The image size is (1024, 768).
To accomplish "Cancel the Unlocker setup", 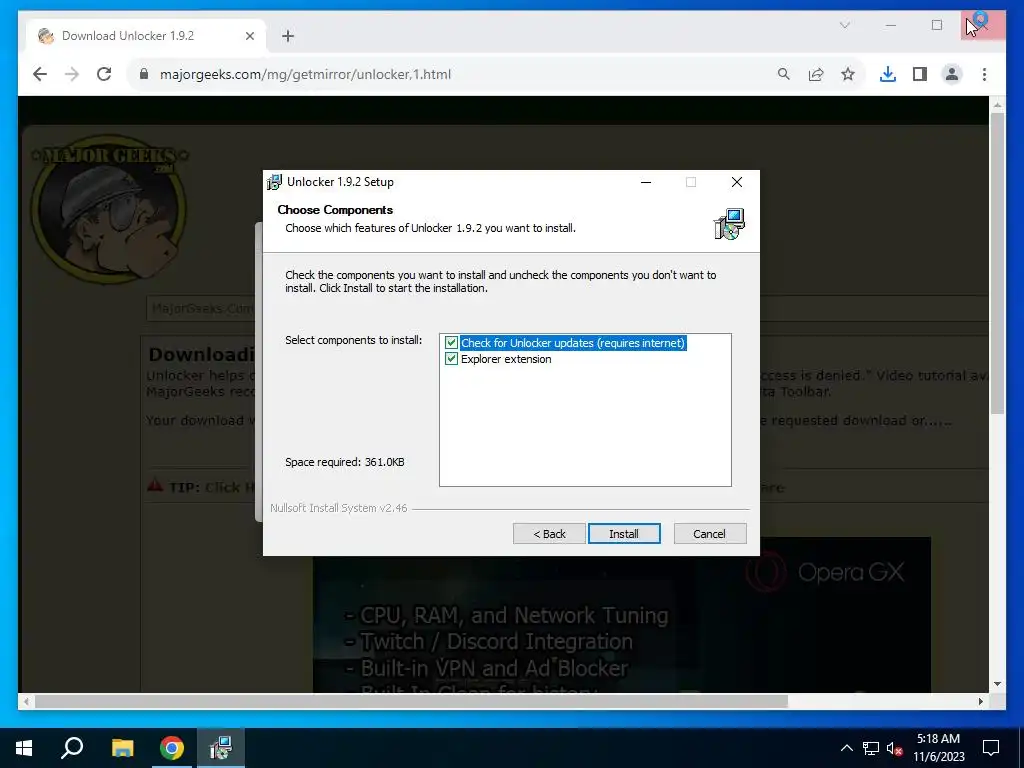I will [709, 534].
